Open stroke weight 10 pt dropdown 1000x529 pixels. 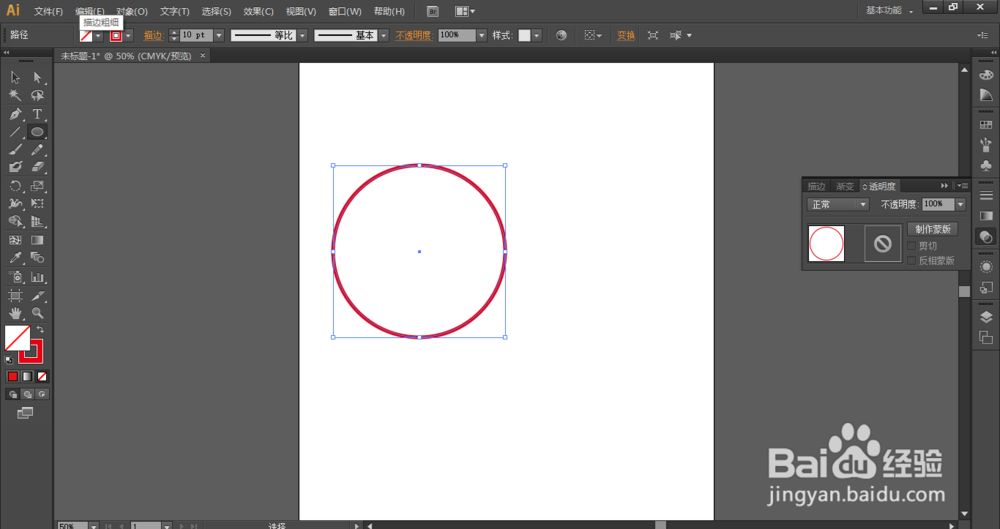219,36
